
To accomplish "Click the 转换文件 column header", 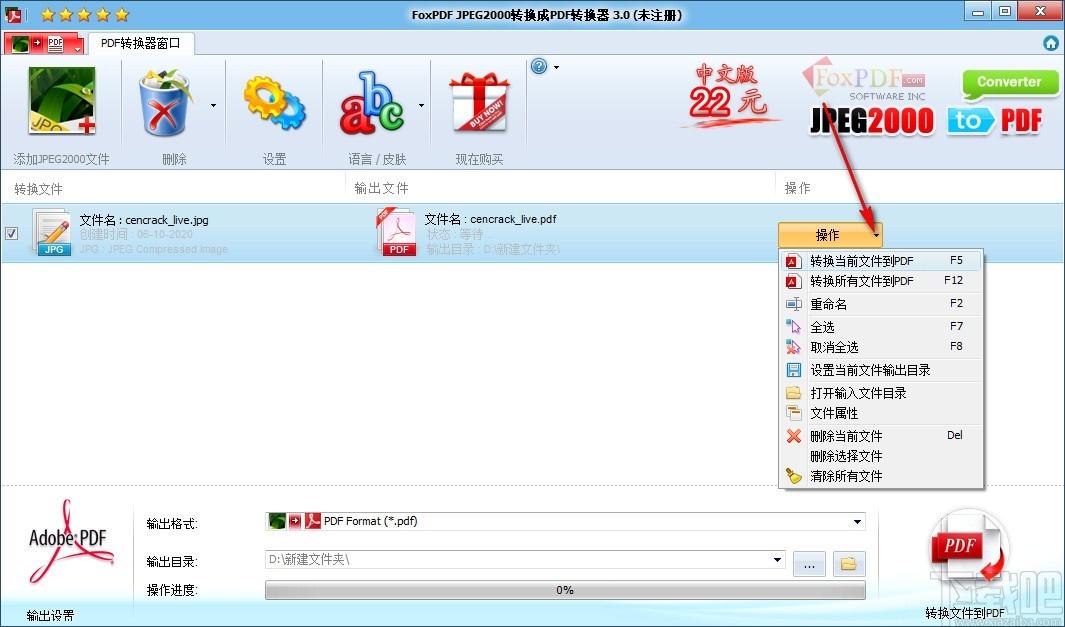I will tap(39, 189).
